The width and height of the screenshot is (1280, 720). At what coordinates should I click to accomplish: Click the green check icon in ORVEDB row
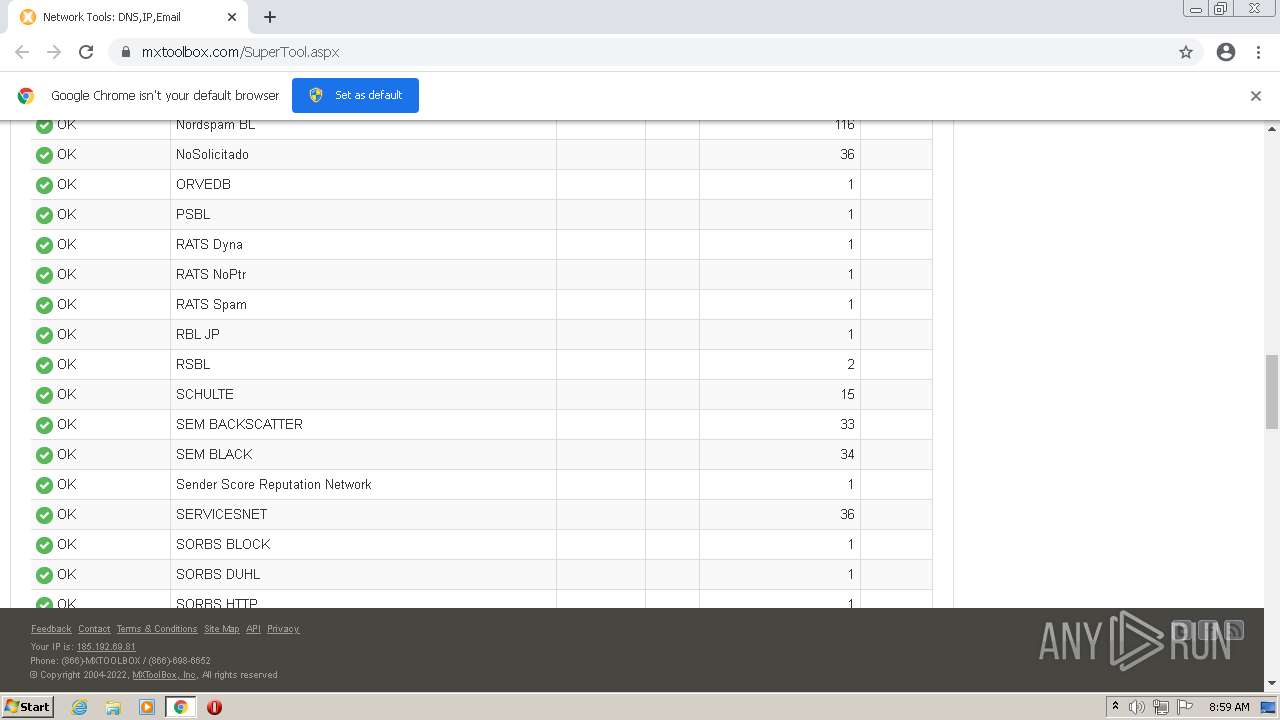[44, 185]
